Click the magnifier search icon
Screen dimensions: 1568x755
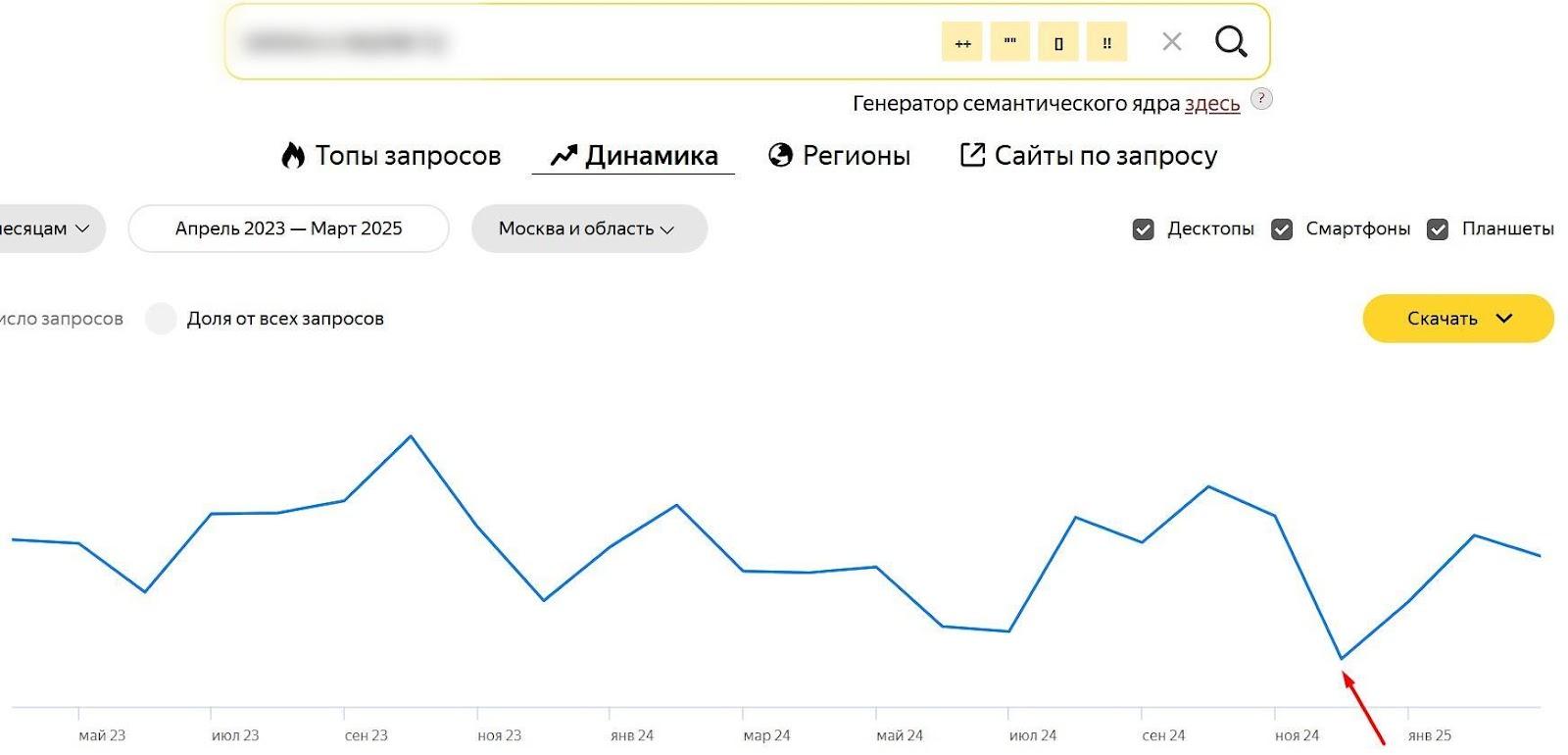point(1231,42)
